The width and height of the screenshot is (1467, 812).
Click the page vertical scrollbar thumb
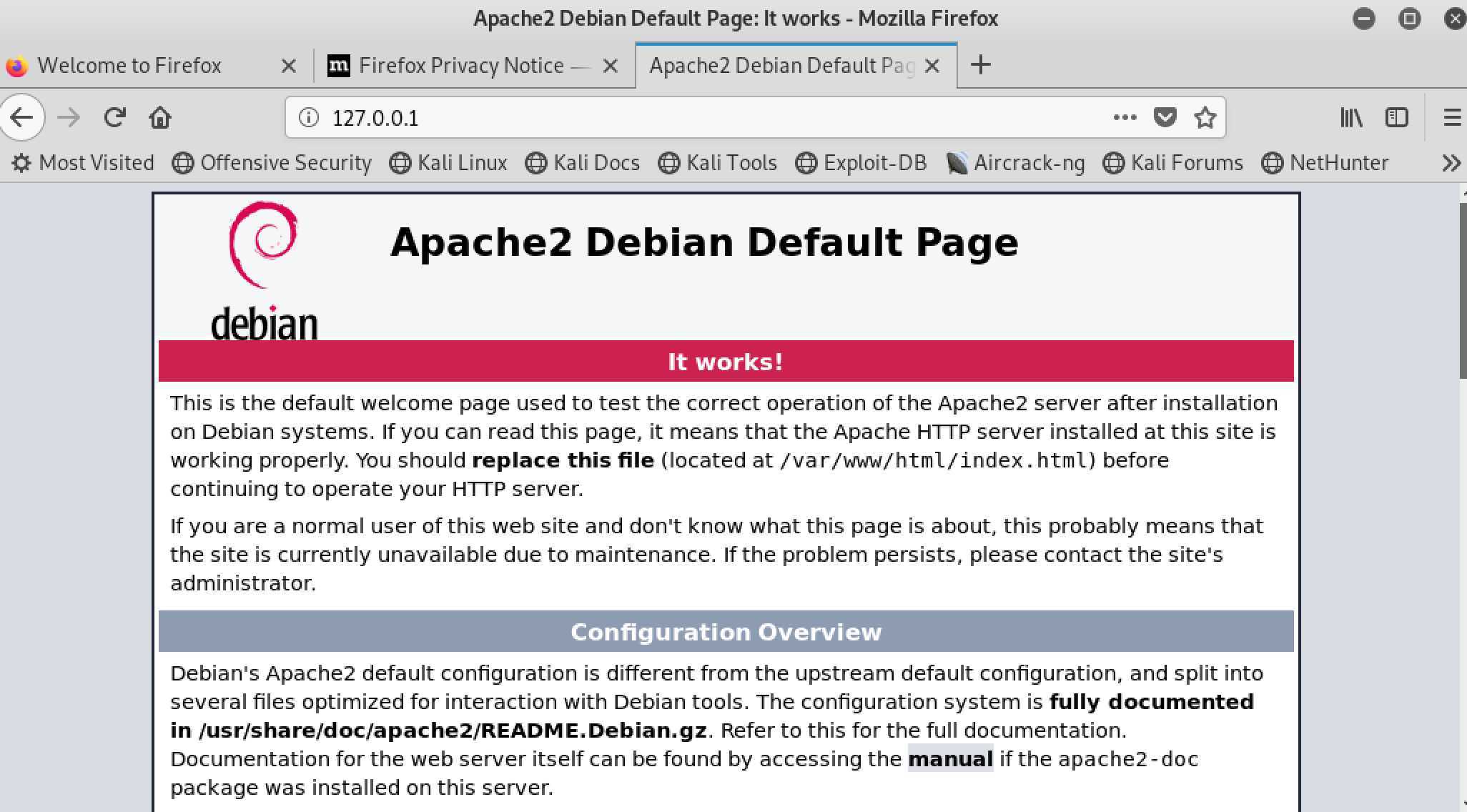1462,291
